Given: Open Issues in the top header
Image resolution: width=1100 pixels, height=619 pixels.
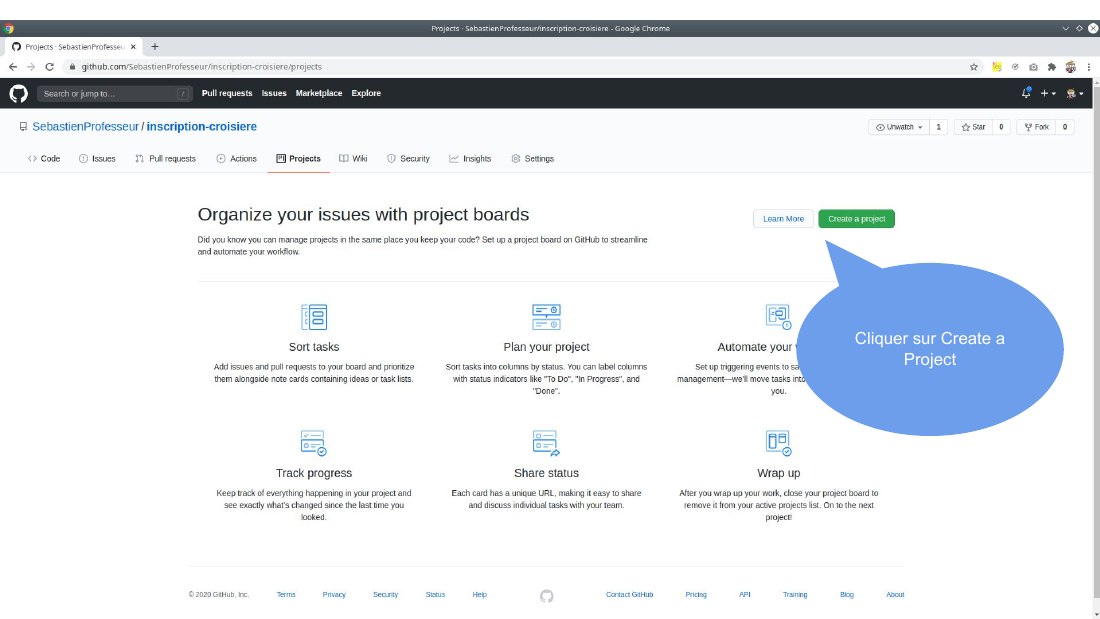Looking at the screenshot, I should coord(274,93).
